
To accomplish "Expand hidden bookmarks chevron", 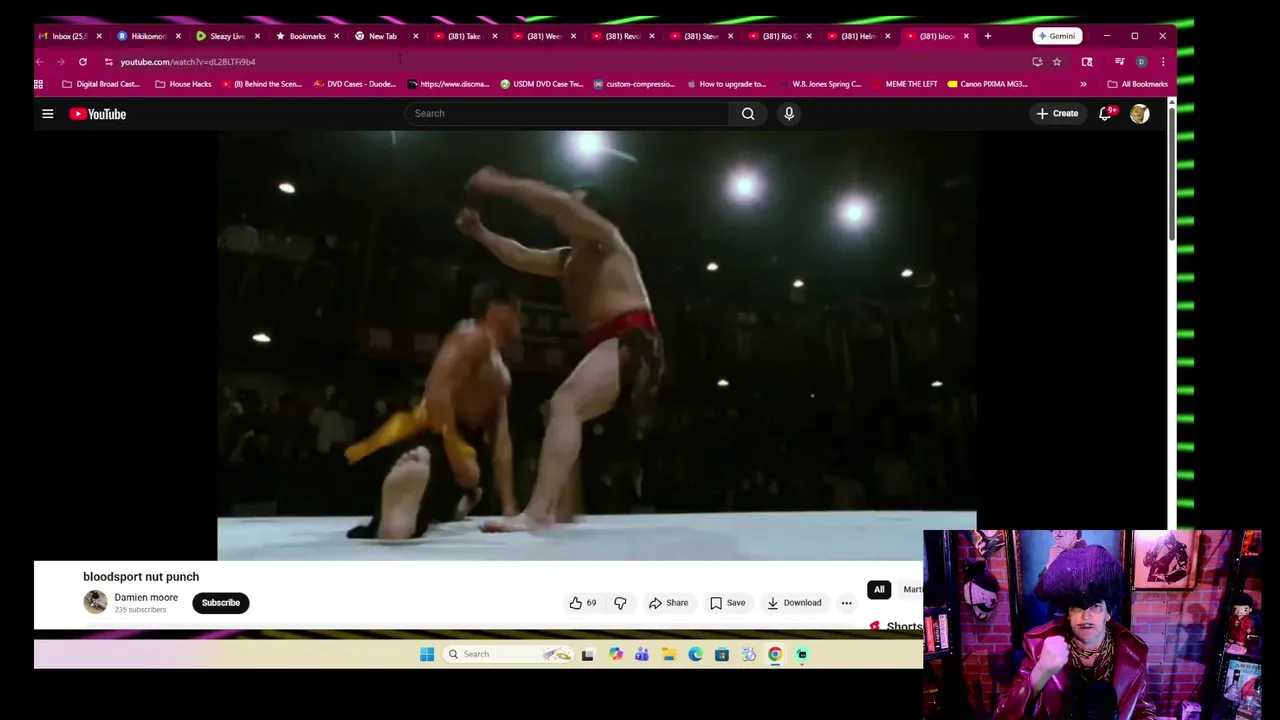I will click(x=1083, y=84).
